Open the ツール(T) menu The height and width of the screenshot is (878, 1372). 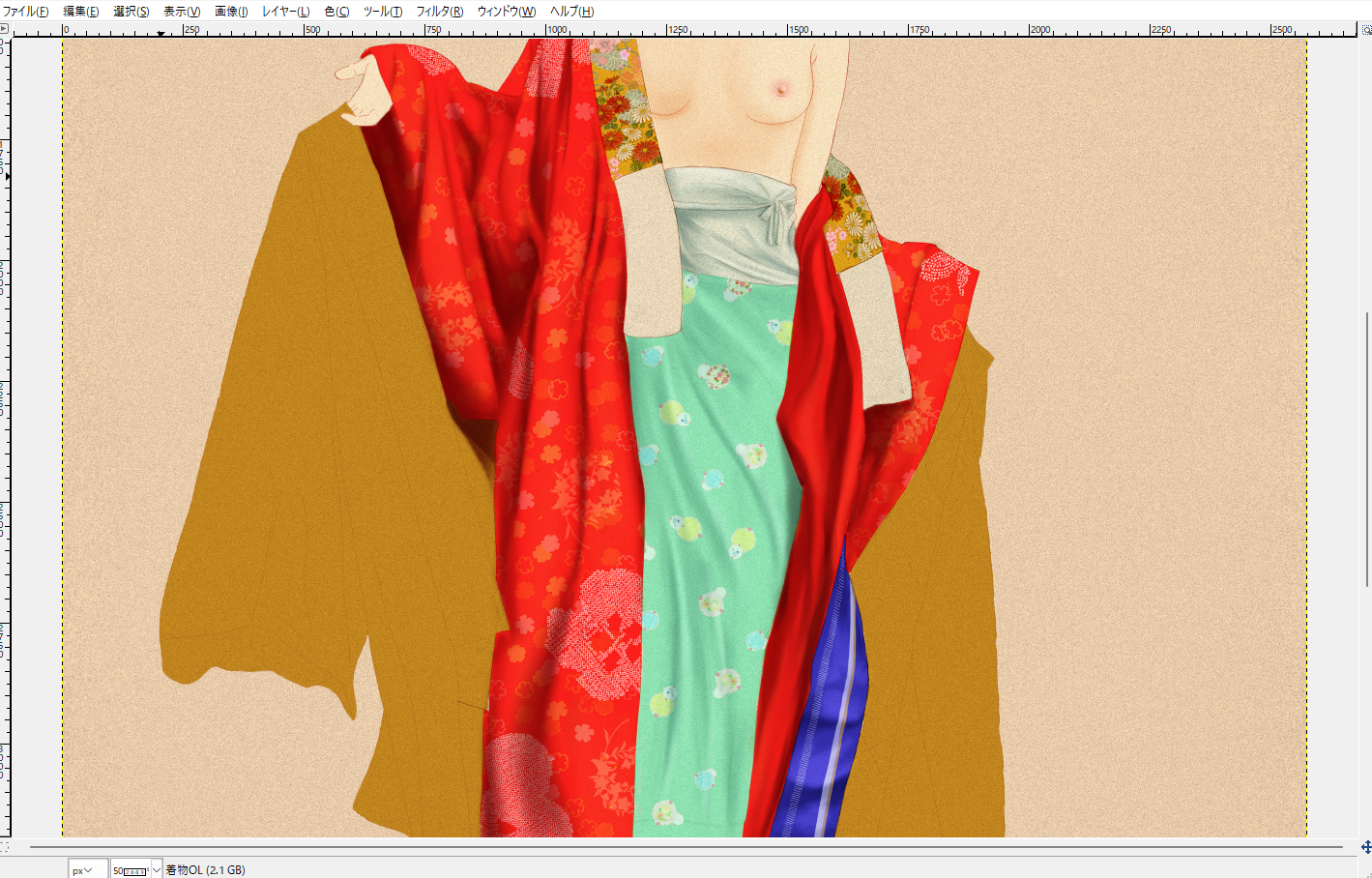point(382,12)
